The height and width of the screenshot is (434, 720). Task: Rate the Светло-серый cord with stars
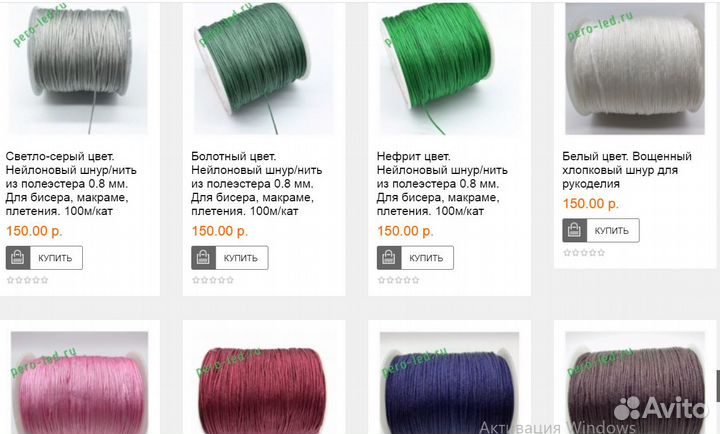pyautogui.click(x=28, y=280)
